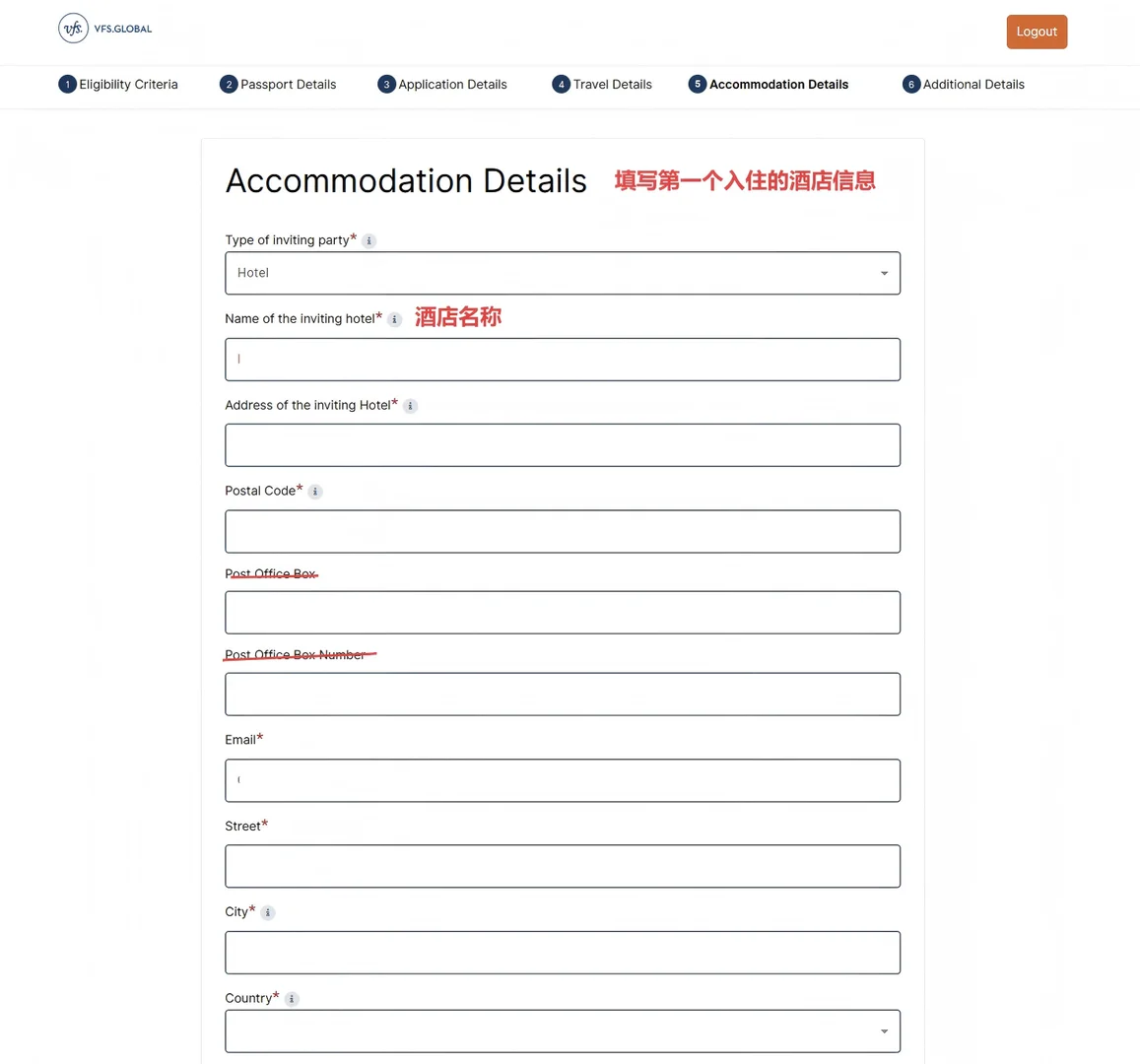Image resolution: width=1140 pixels, height=1064 pixels.
Task: Switch to the Travel Details step
Action: click(x=612, y=85)
